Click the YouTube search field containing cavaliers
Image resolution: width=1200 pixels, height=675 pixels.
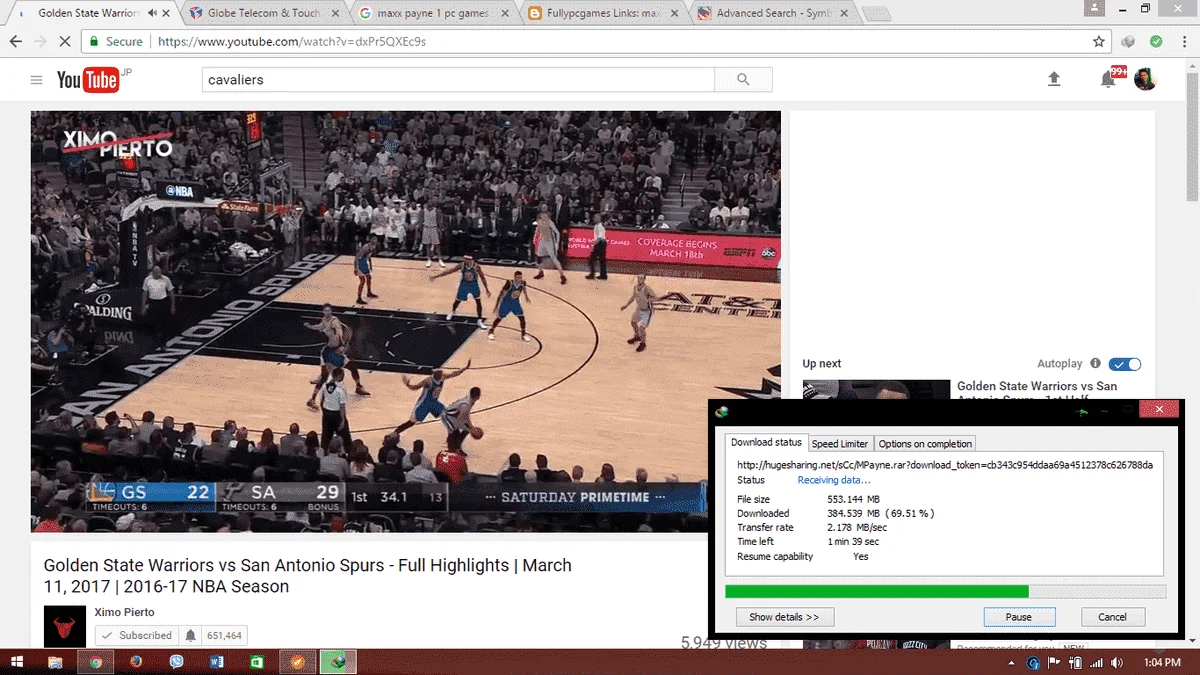pos(459,80)
